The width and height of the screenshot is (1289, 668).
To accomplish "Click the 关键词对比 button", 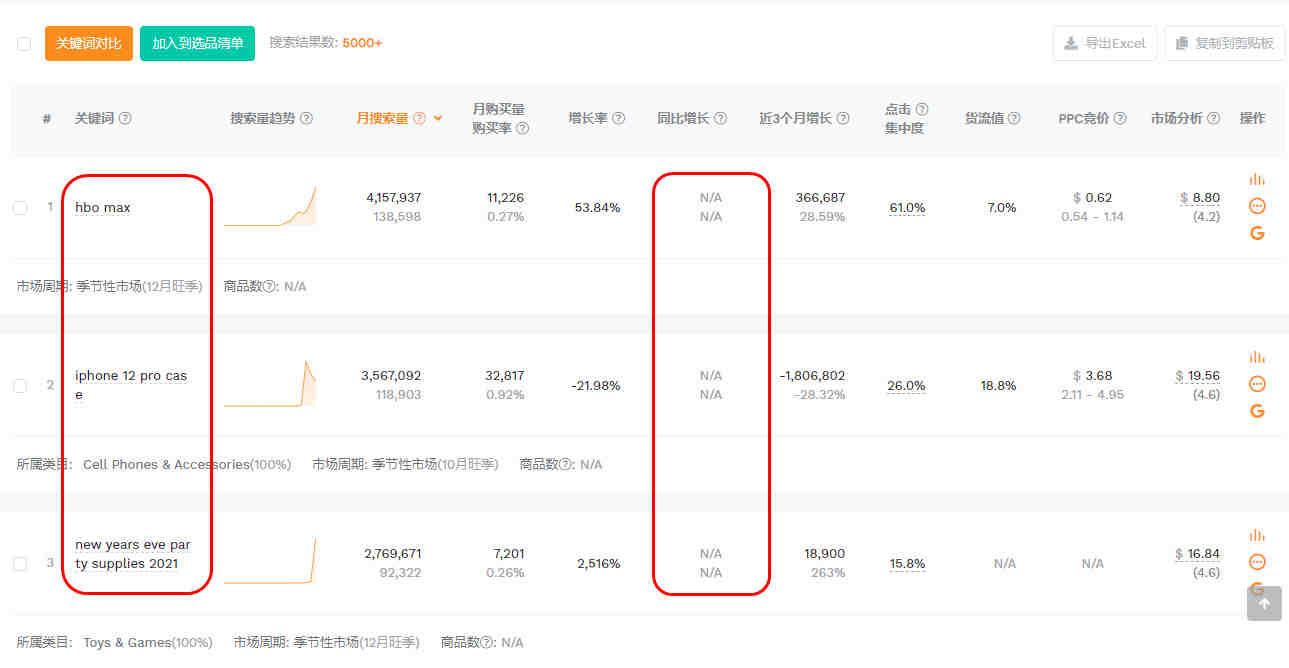I will [x=89, y=43].
